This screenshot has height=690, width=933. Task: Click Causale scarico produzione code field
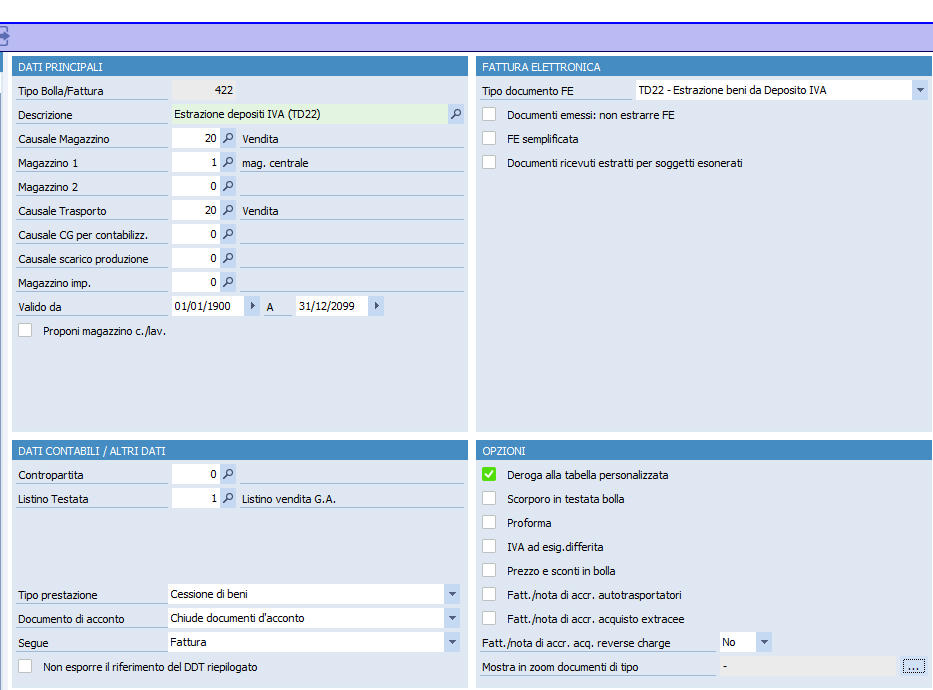[x=196, y=258]
